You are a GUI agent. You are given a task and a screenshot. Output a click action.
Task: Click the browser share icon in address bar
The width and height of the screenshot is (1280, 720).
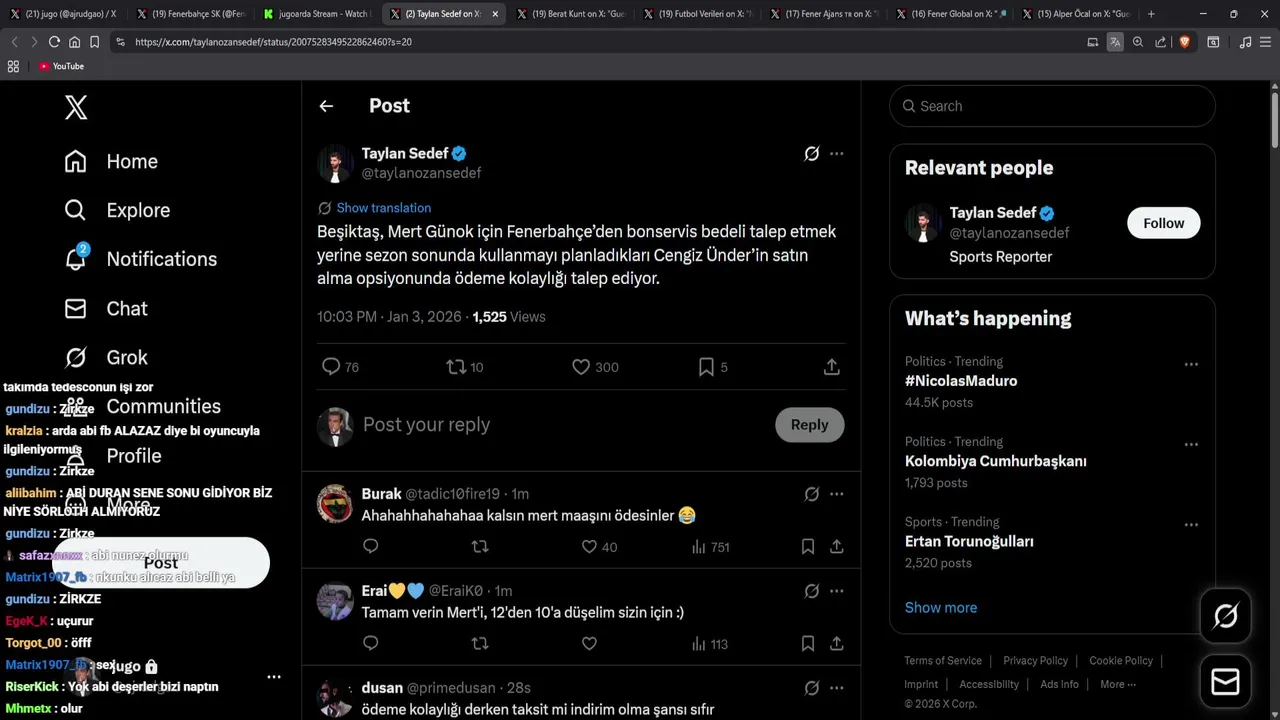tap(1161, 42)
